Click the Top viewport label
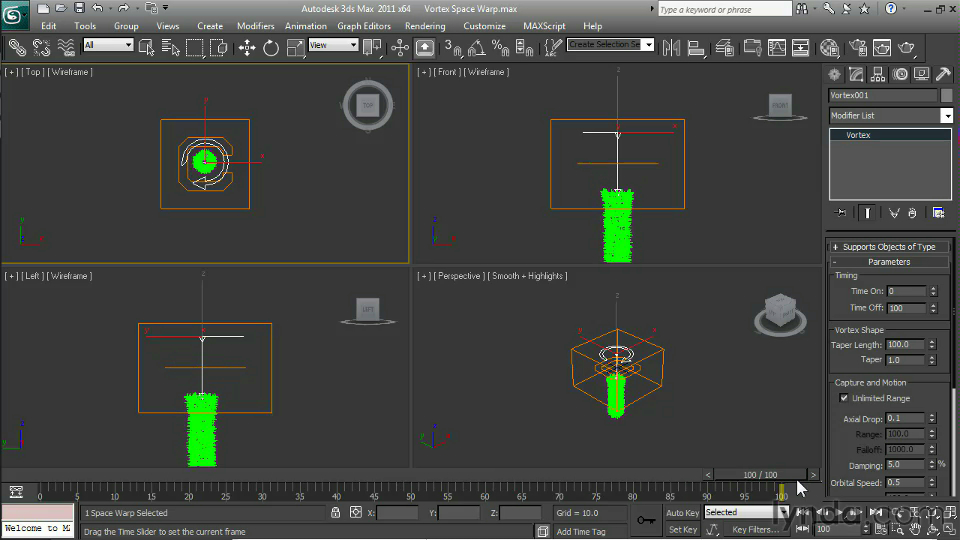960x540 pixels. click(33, 72)
